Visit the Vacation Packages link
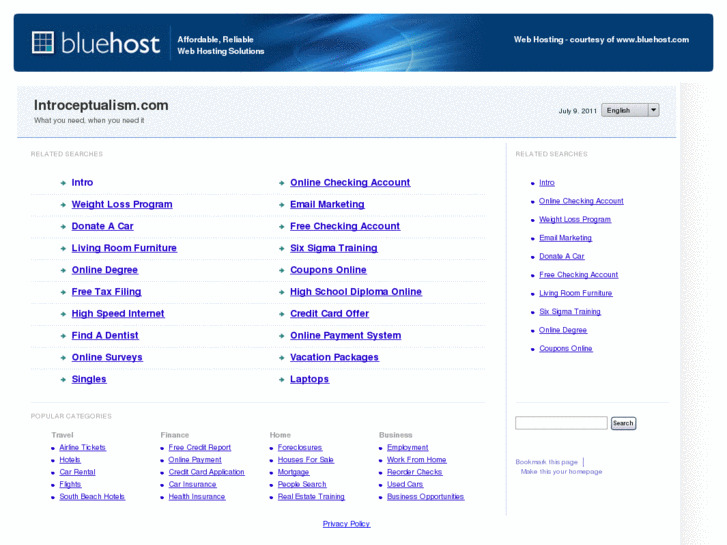The image size is (727, 545). (334, 357)
